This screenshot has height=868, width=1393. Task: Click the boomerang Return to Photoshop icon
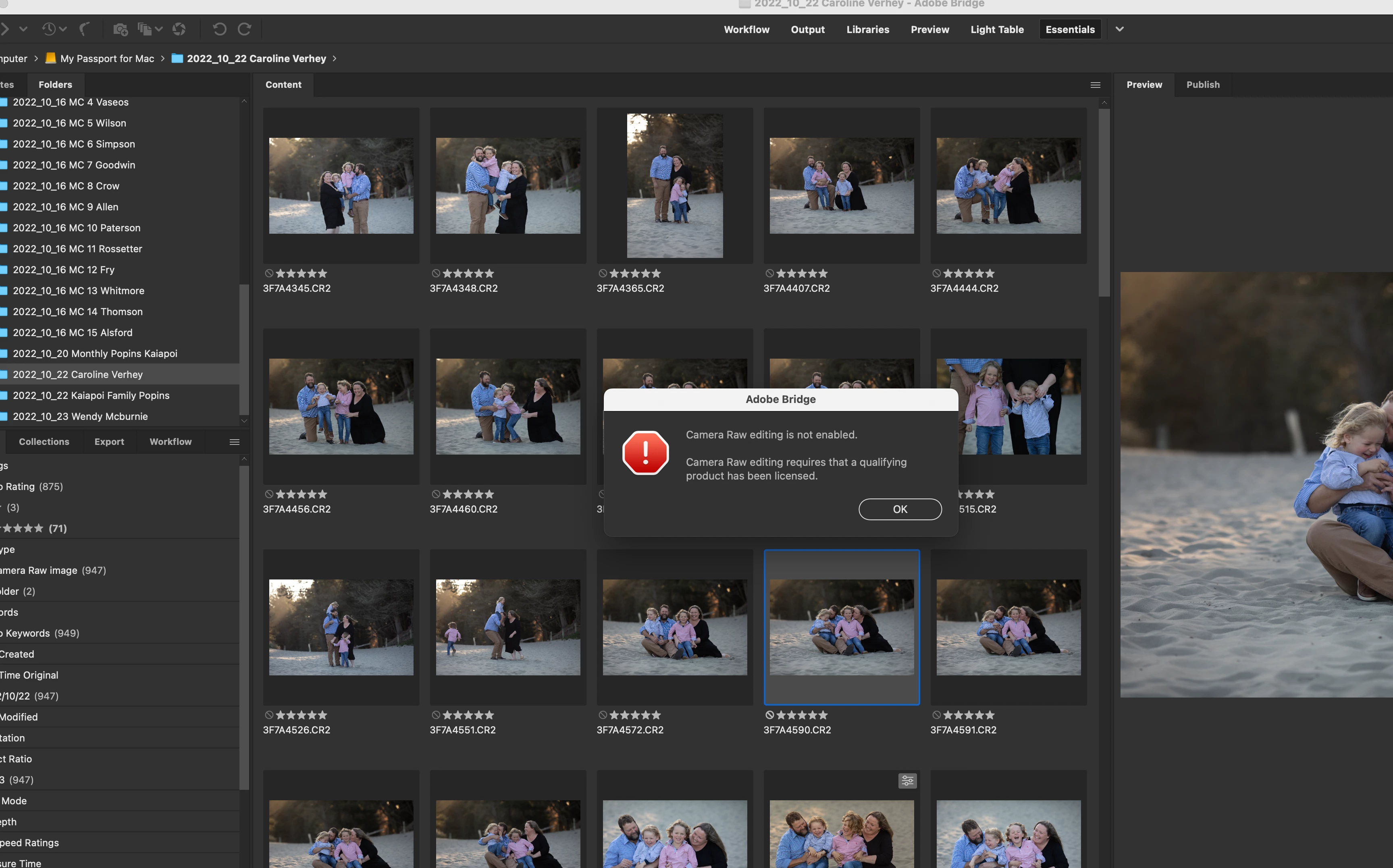[84, 29]
